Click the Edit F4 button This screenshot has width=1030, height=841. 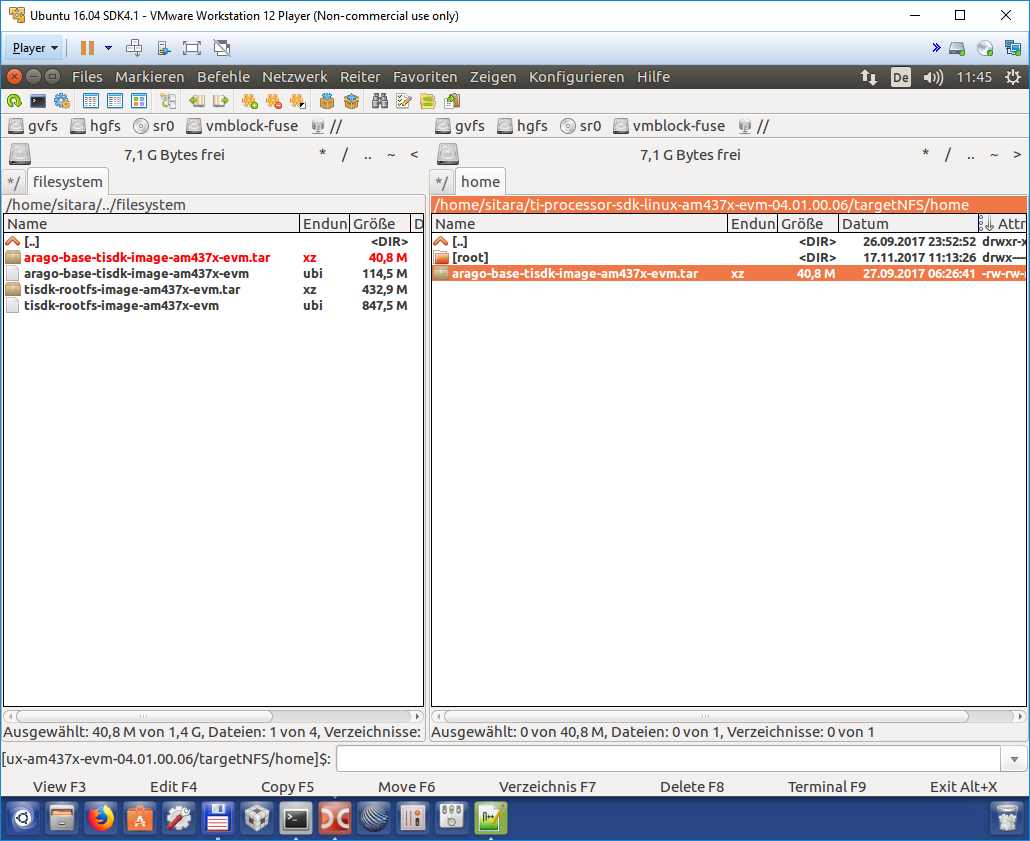[173, 786]
